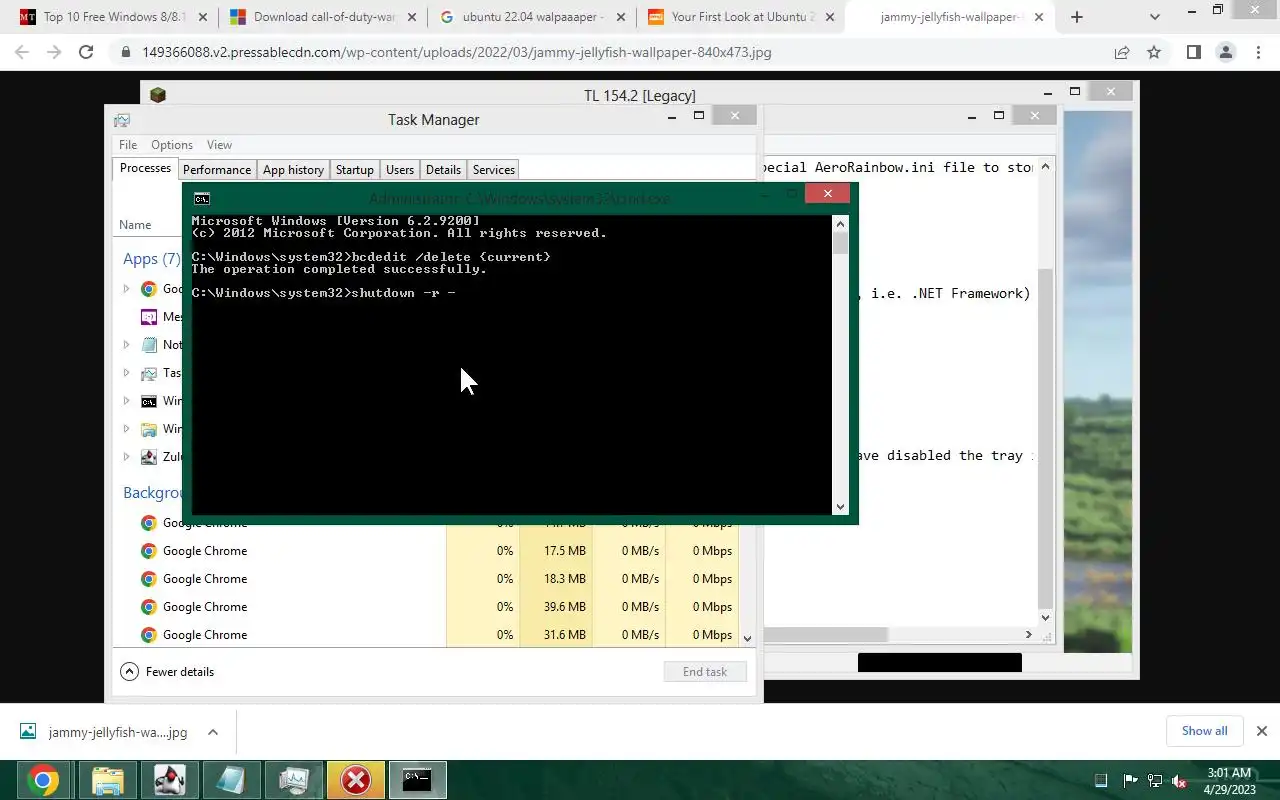Click Task Manager process list scroll-down arrow
Image resolution: width=1280 pixels, height=800 pixels.
pos(747,638)
